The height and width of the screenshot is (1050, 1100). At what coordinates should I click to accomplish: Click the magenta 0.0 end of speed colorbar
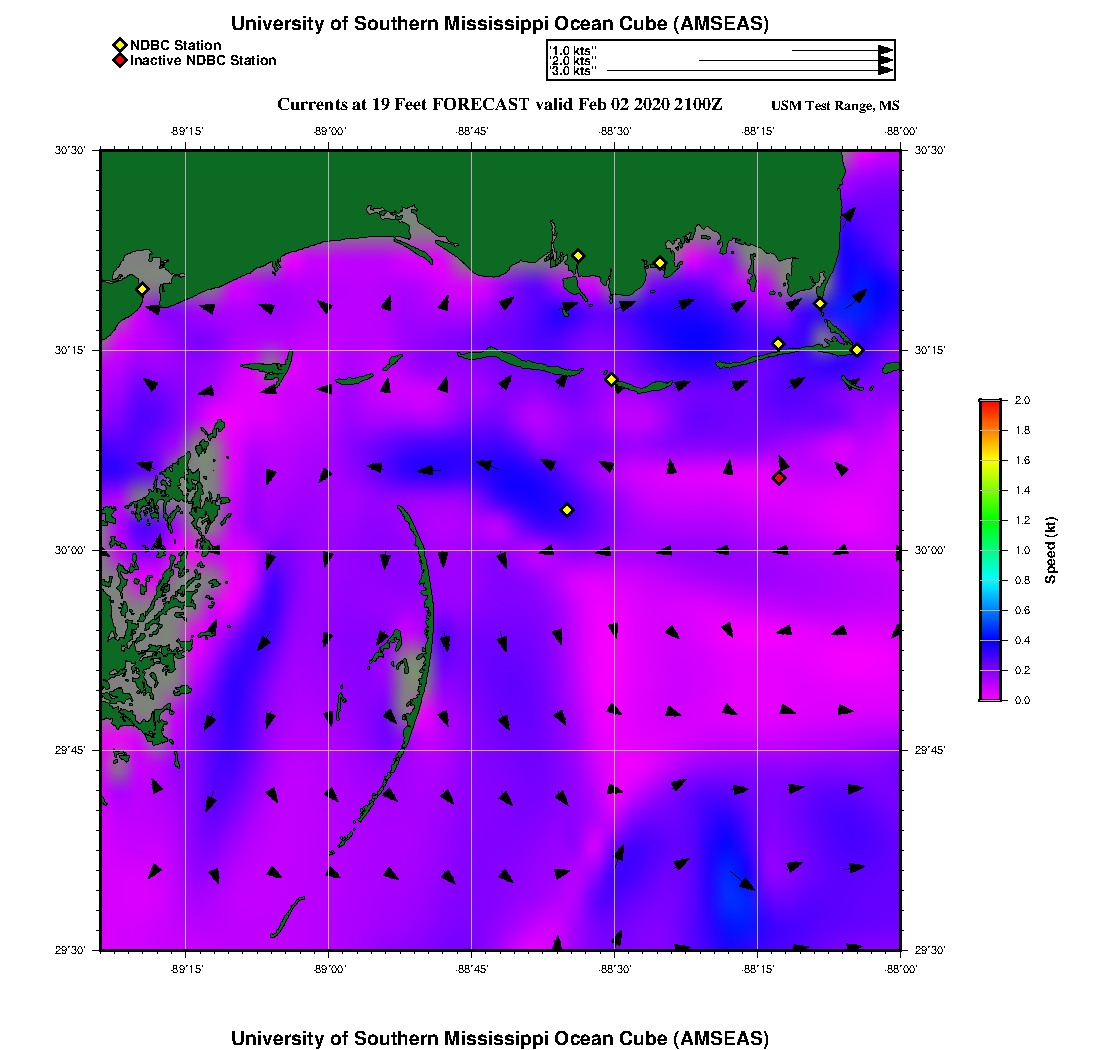tap(989, 697)
